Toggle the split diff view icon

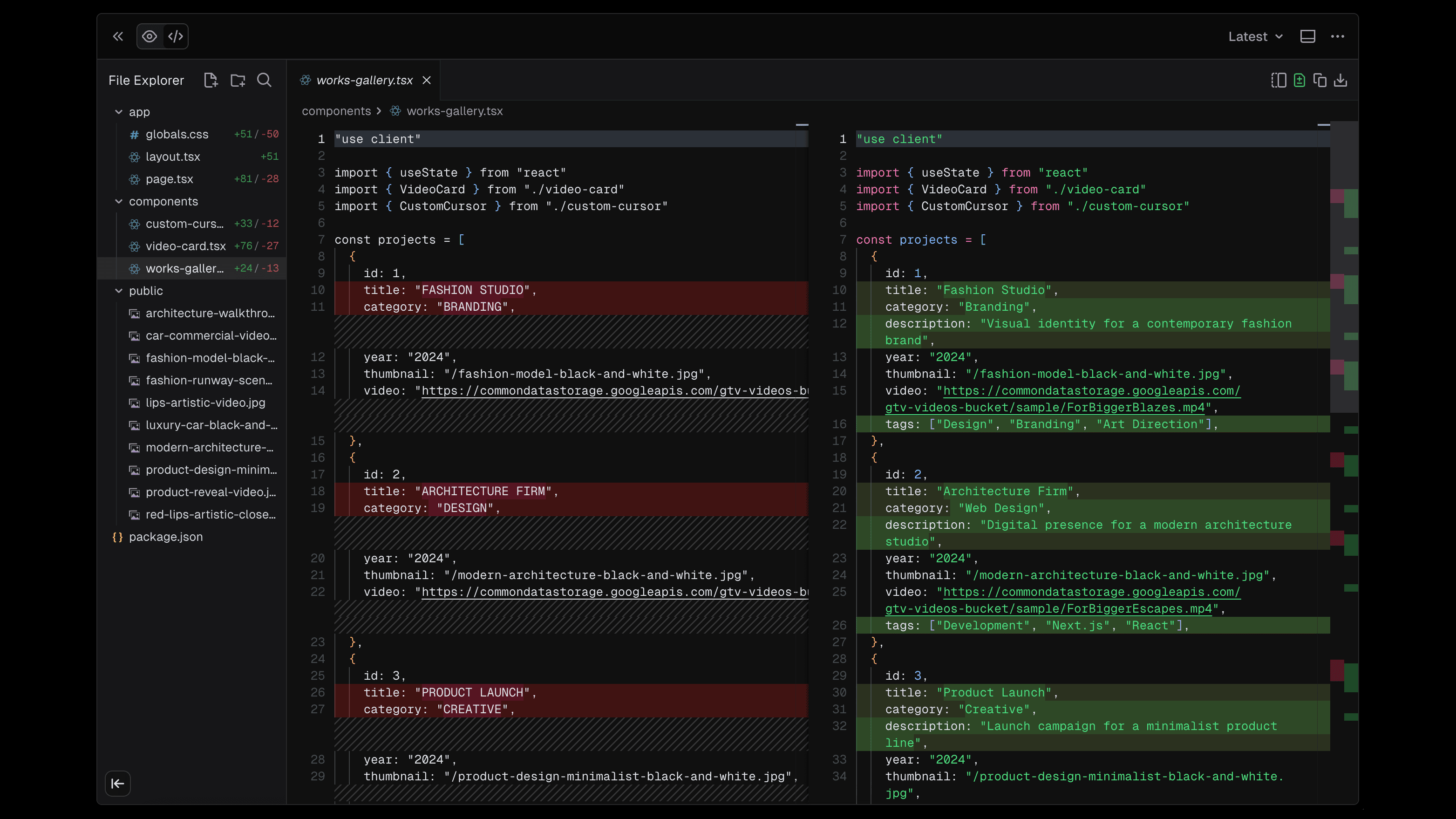1278,80
